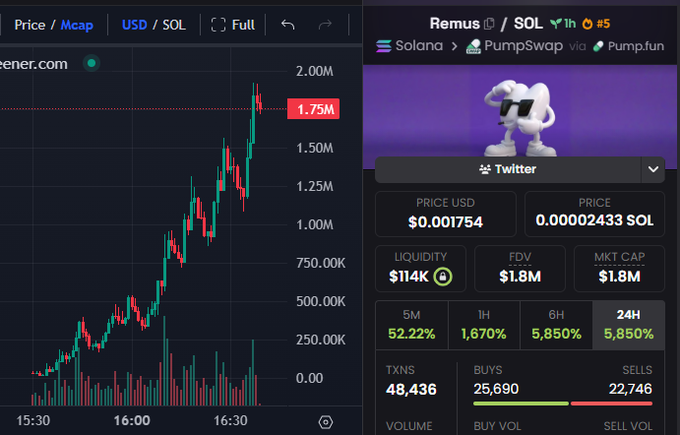Click the Remus token name
The height and width of the screenshot is (435, 680).
pyautogui.click(x=454, y=23)
